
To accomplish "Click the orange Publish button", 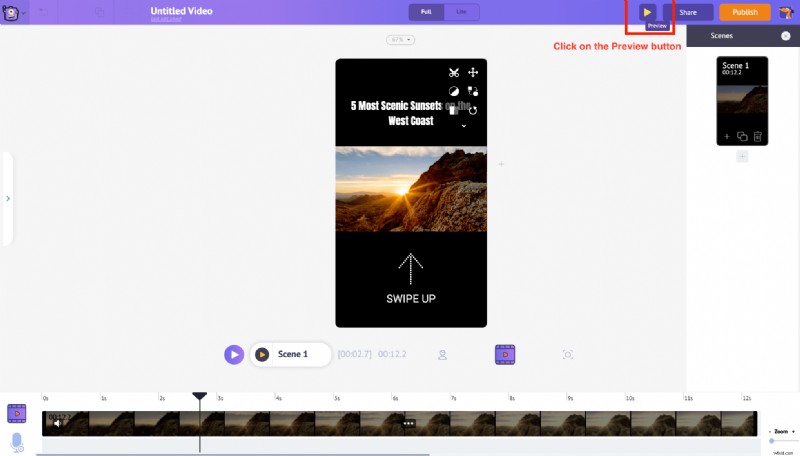I will pos(744,12).
